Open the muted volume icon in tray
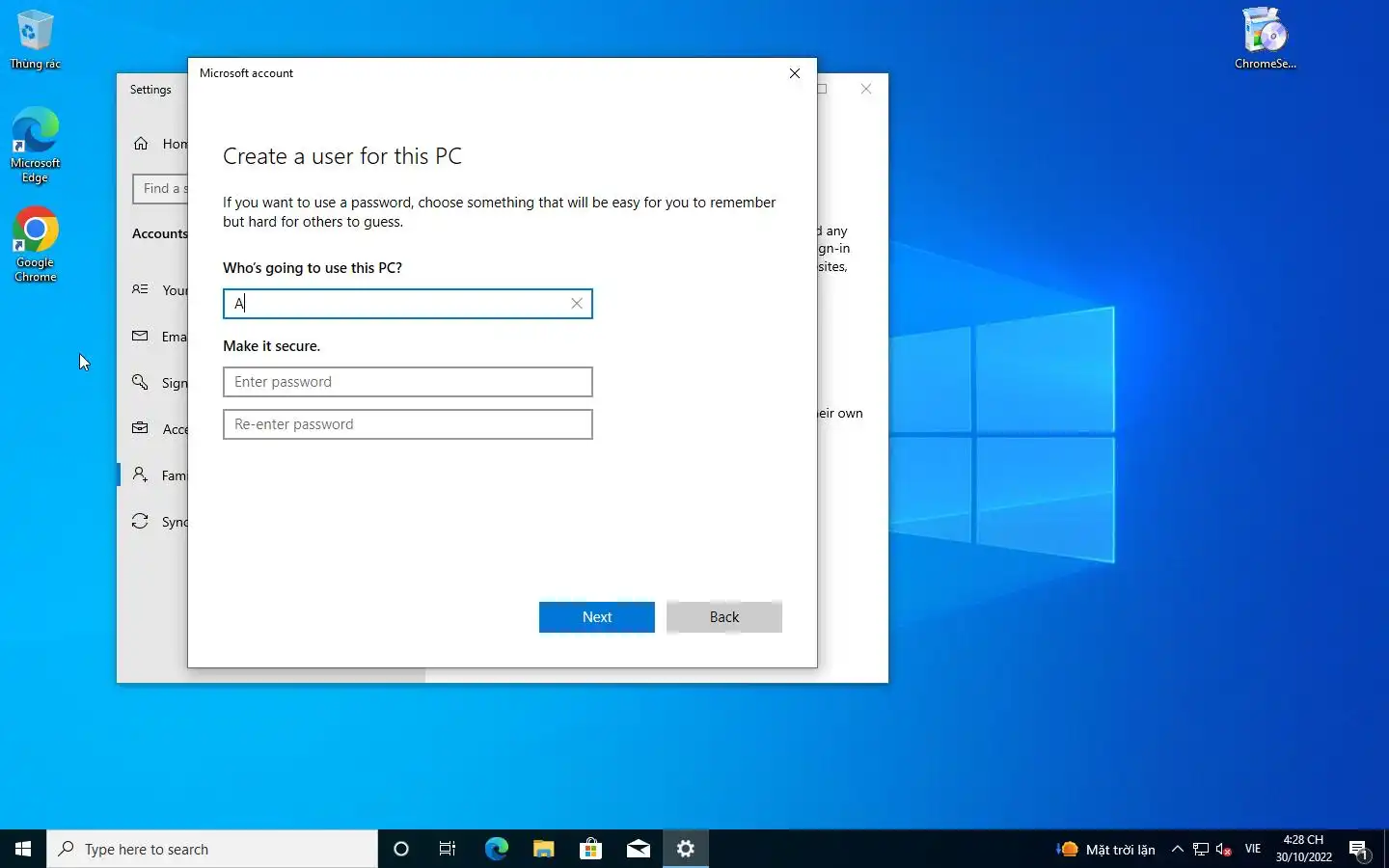 pos(1224,850)
